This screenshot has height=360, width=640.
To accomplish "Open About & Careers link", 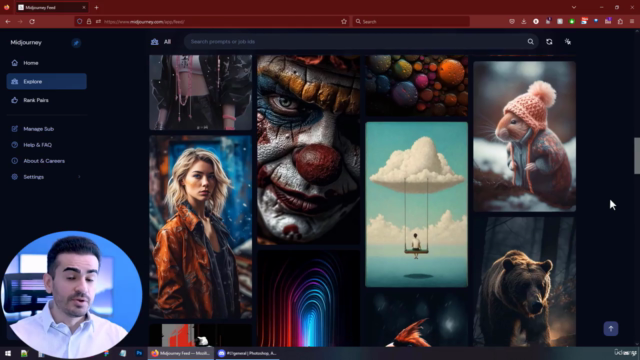I will point(44,161).
